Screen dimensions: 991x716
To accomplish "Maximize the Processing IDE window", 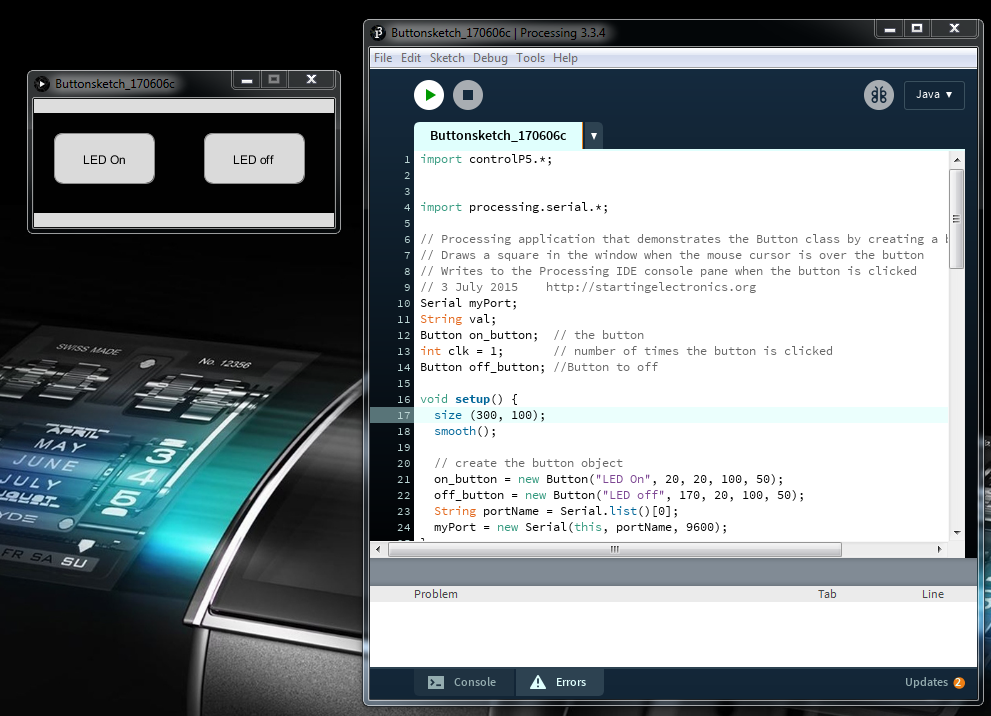I will (917, 29).
